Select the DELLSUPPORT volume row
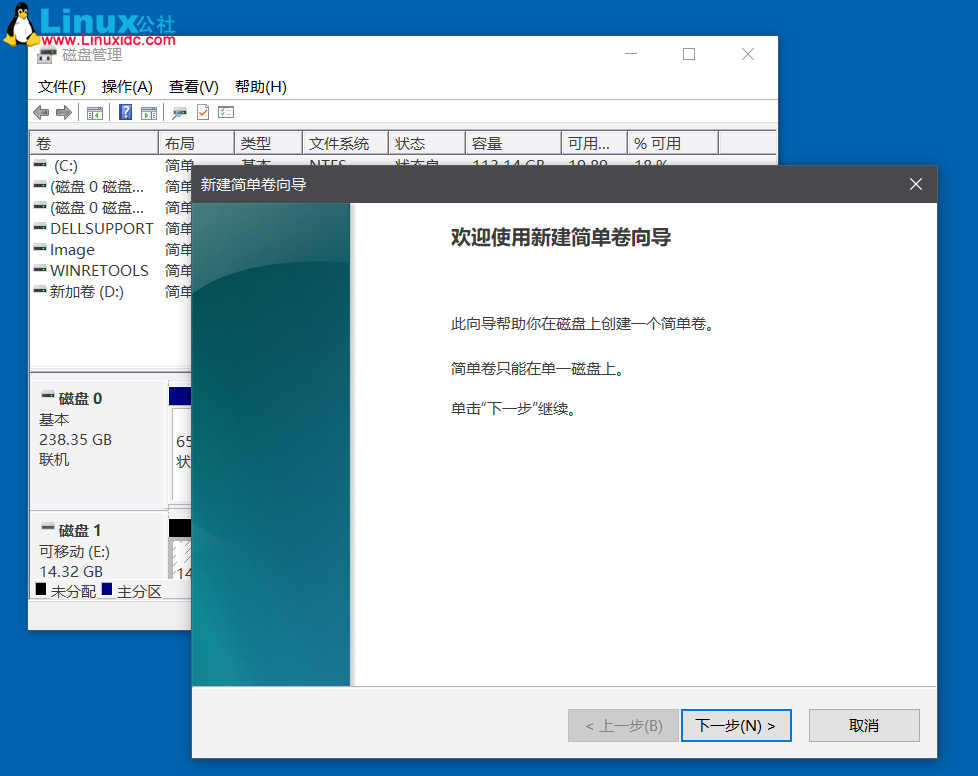Screen dimensions: 978x776 pyautogui.click(x=111, y=229)
